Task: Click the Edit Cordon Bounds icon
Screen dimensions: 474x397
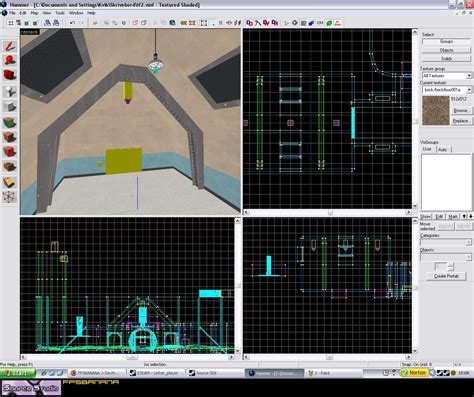Action: click(192, 23)
